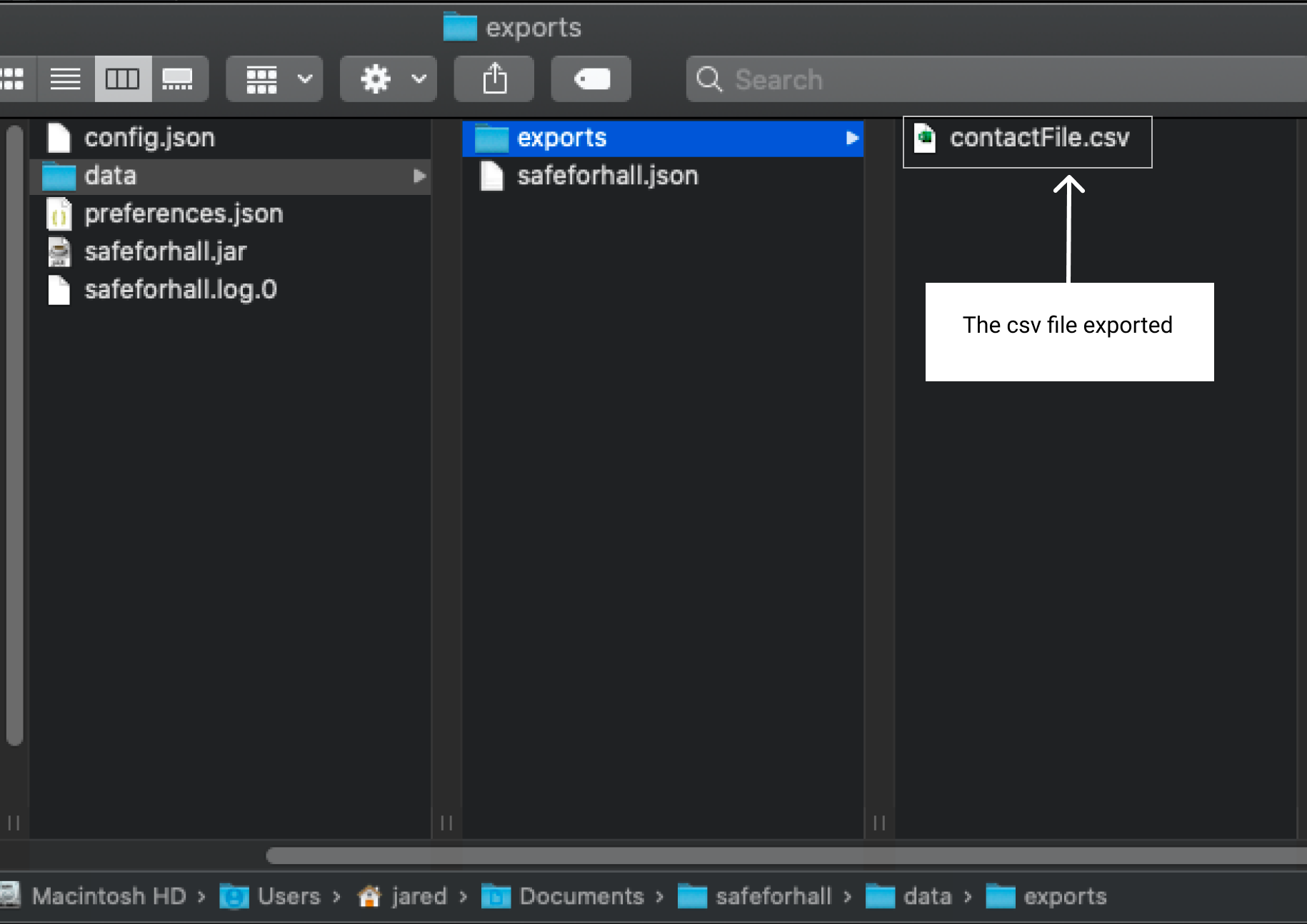Click the Search field

click(996, 79)
